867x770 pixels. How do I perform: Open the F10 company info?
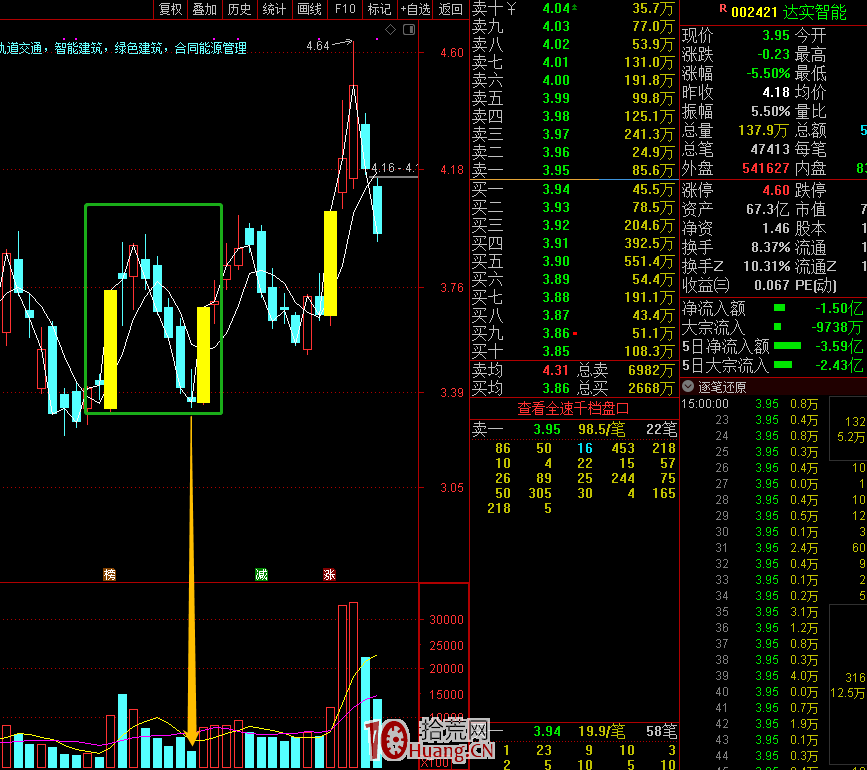click(345, 9)
